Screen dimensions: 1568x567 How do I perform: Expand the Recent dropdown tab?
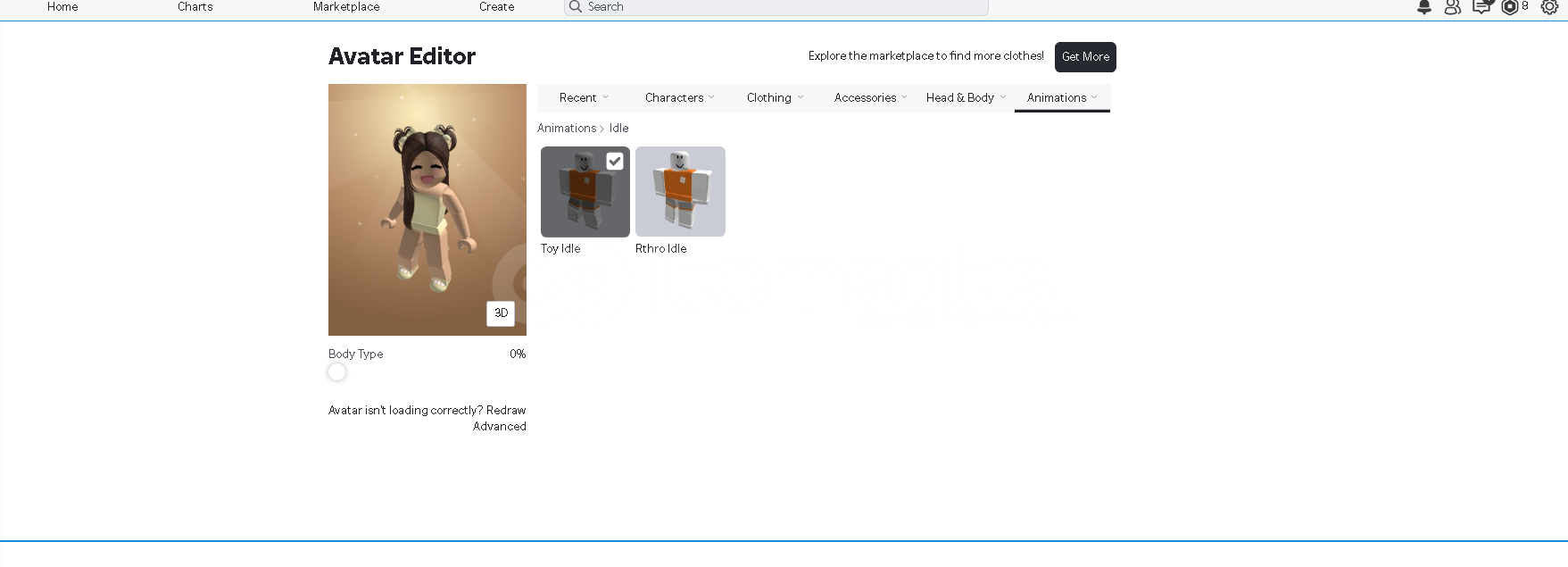[x=584, y=97]
